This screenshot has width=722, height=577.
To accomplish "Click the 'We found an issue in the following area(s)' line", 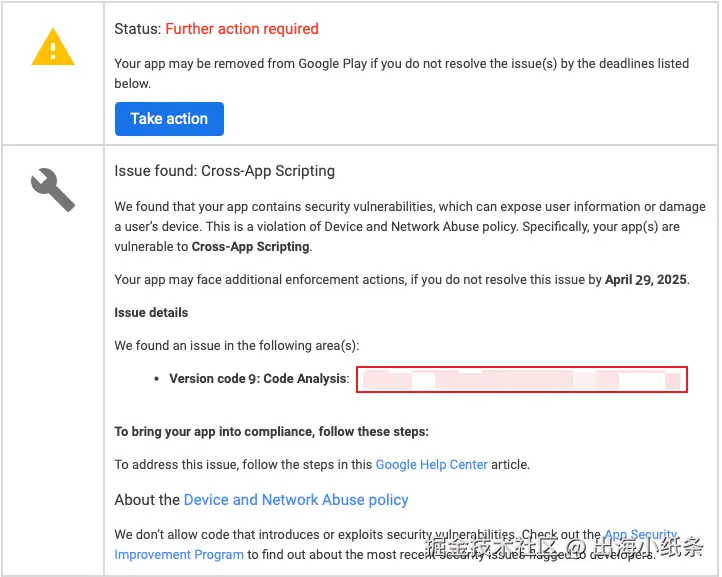I will point(236,345).
